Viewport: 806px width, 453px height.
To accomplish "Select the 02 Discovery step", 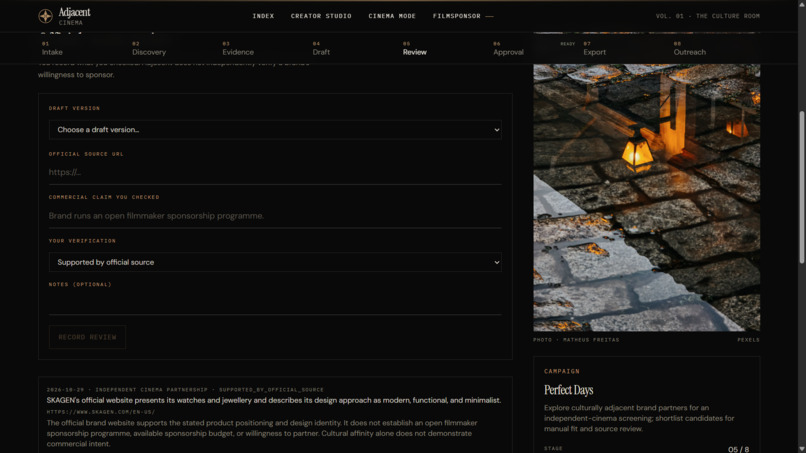I will [x=149, y=48].
